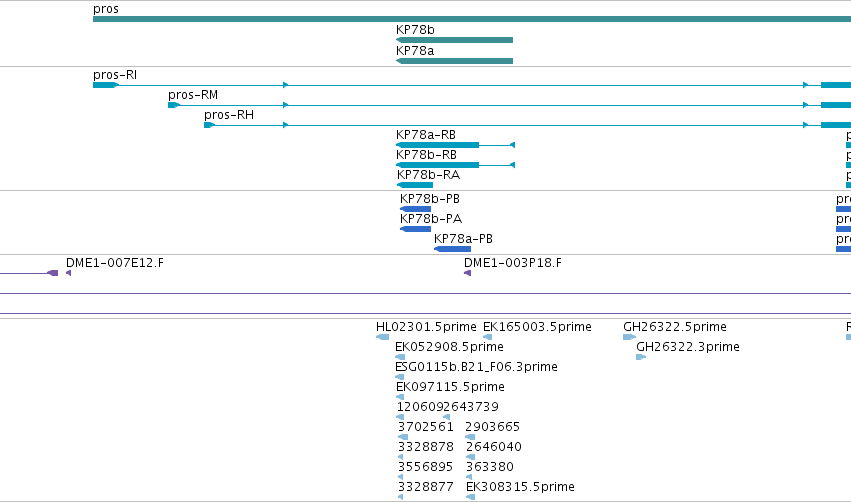851x502 pixels.
Task: Click the KP78b-RB transcript glyph
Action: coord(455,165)
